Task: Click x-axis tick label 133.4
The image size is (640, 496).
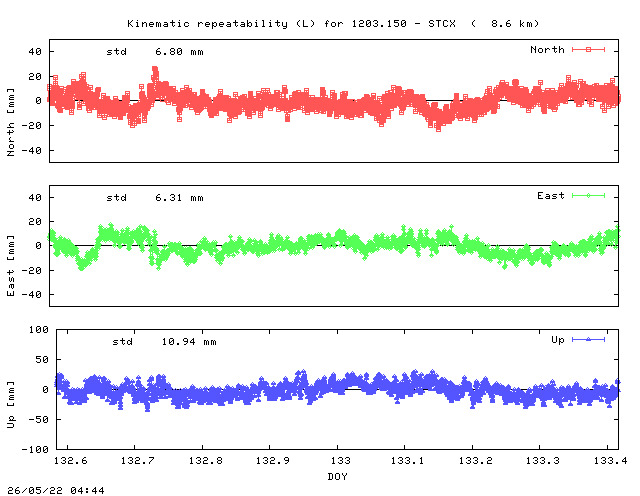Action: 610,460
